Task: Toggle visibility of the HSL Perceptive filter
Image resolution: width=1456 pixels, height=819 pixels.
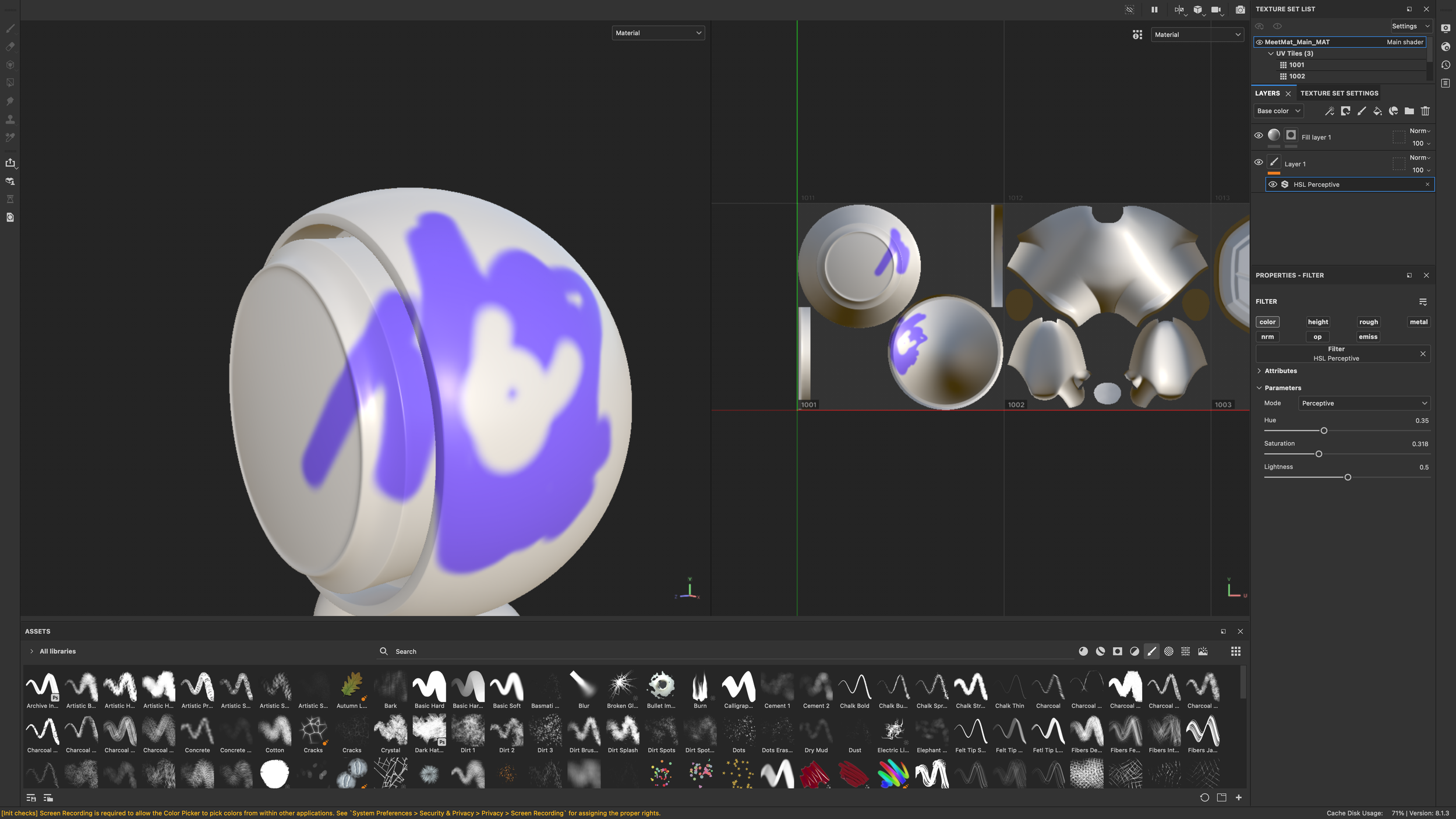Action: pyautogui.click(x=1273, y=185)
